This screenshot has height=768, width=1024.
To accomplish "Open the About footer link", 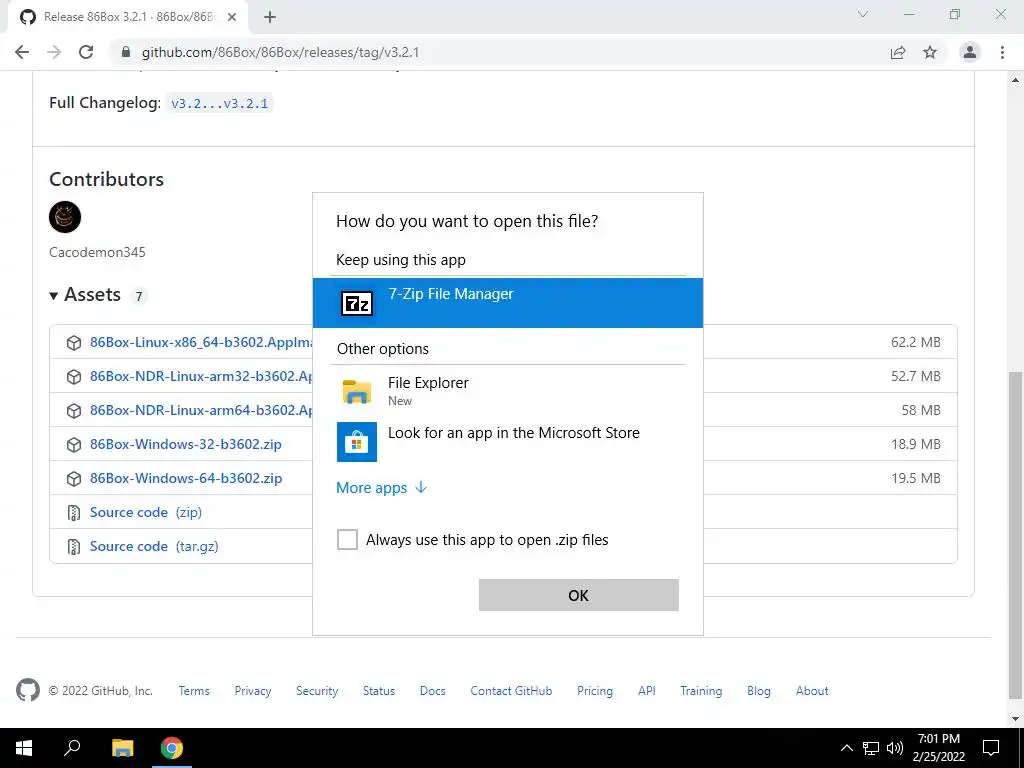I will click(812, 690).
